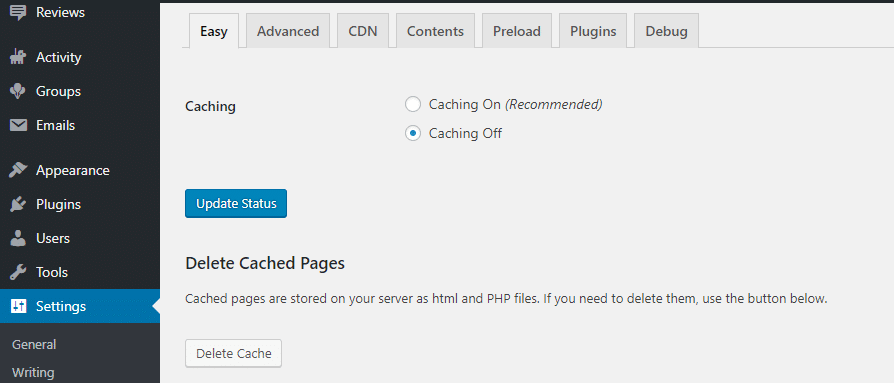Click the Groups icon in sidebar
Viewport: 894px width, 383px height.
pyautogui.click(x=18, y=91)
